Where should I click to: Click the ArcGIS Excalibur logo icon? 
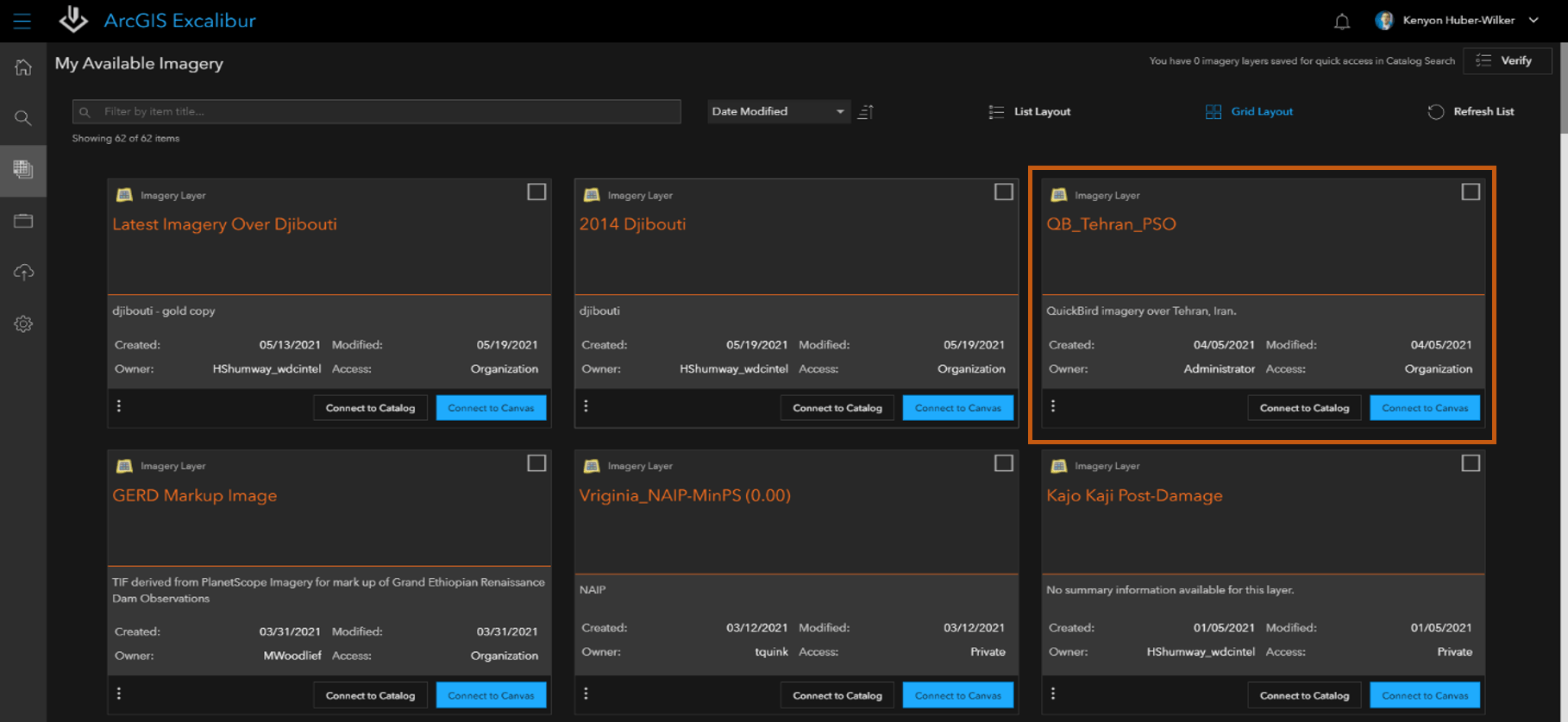73,20
